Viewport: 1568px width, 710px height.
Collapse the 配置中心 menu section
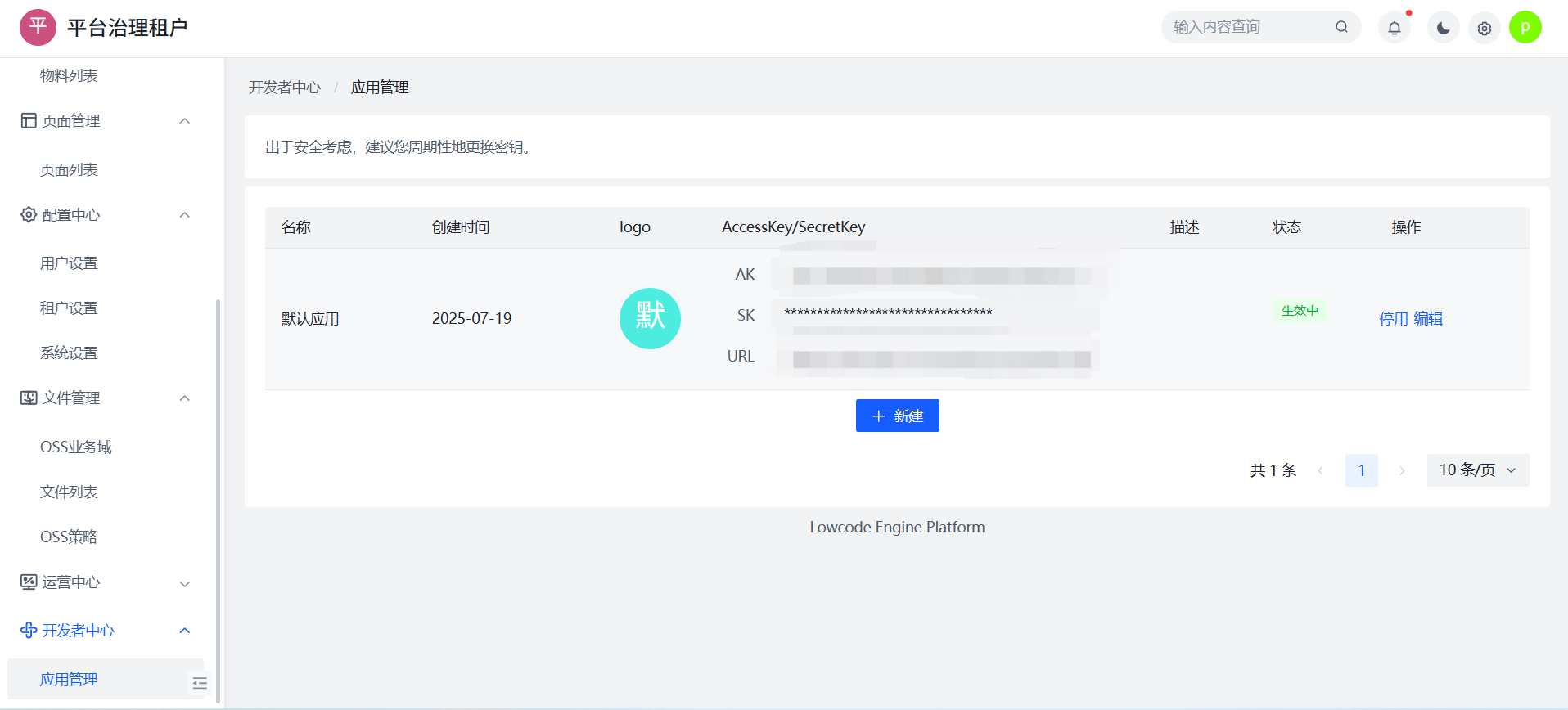[x=185, y=215]
